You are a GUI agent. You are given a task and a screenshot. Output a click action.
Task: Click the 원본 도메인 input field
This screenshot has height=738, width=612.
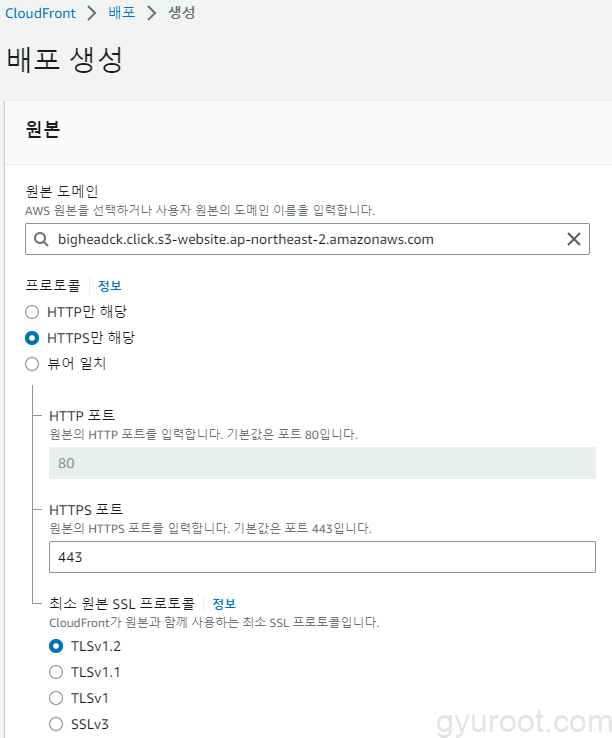[x=300, y=239]
